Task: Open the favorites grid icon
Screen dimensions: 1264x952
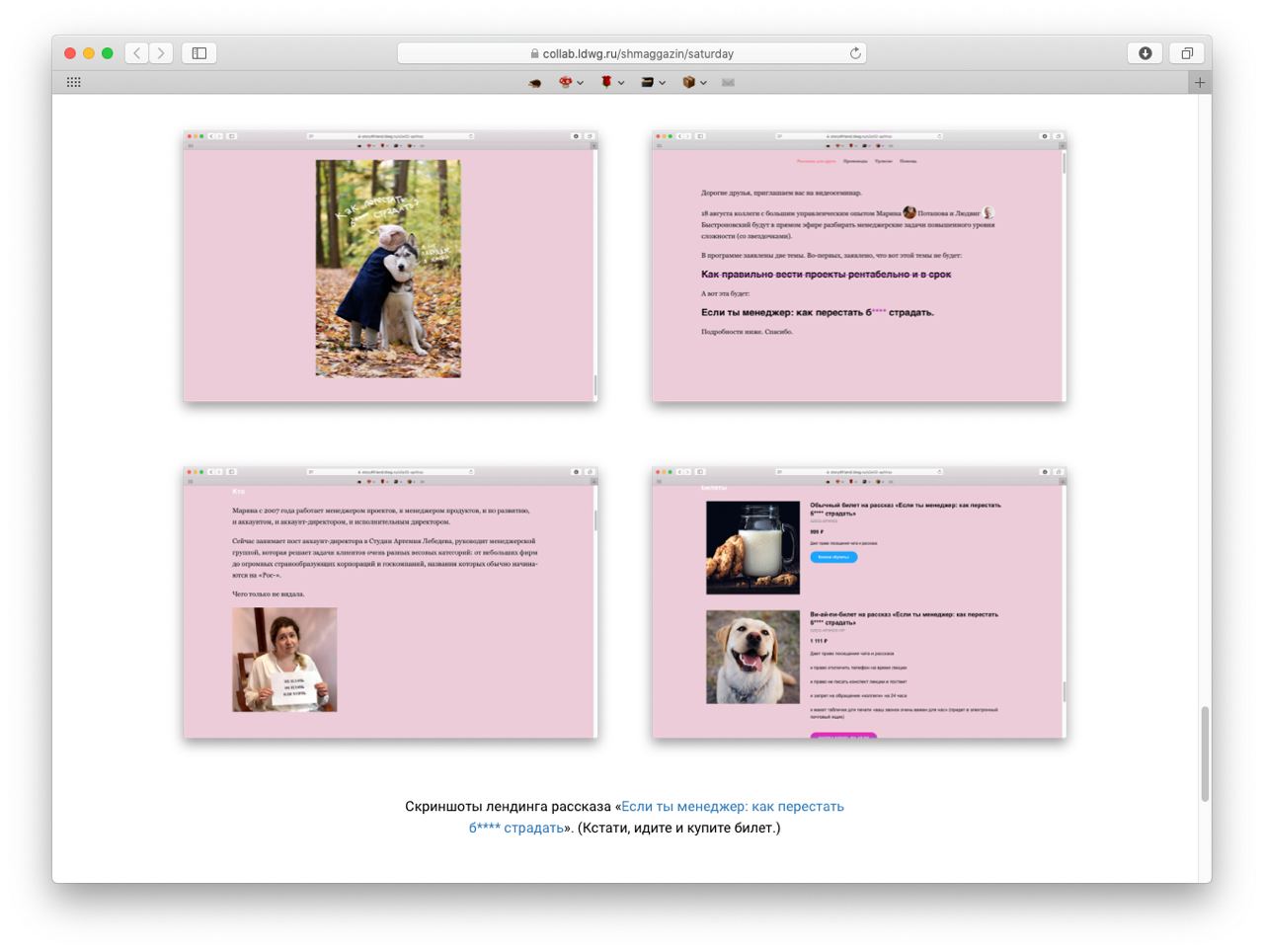Action: click(x=73, y=82)
